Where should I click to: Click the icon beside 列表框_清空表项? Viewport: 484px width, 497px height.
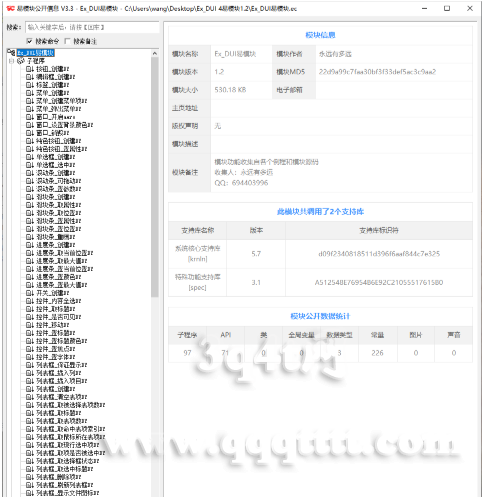(x=30, y=397)
